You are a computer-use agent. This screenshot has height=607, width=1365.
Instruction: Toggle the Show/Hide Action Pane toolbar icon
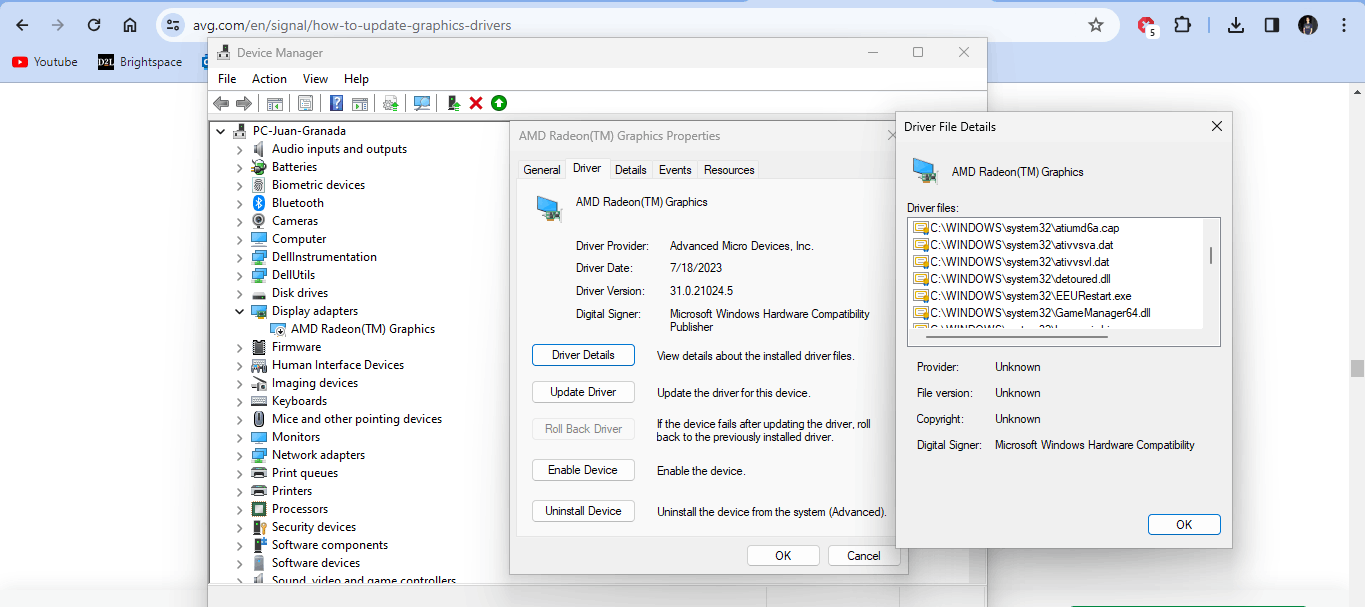tap(360, 103)
